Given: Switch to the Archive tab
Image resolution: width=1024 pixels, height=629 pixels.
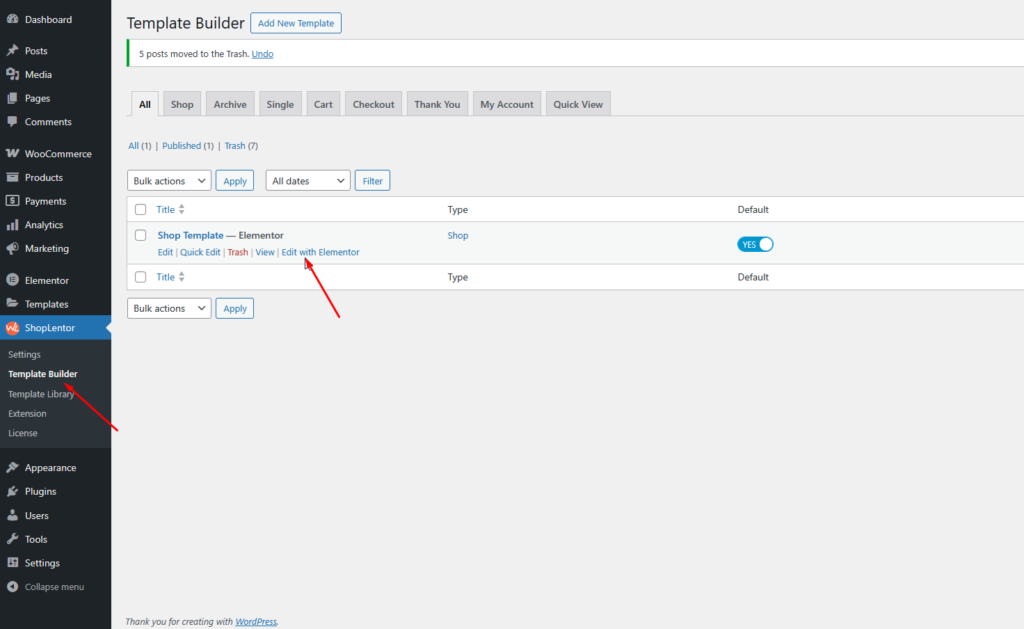Looking at the screenshot, I should pyautogui.click(x=230, y=104).
